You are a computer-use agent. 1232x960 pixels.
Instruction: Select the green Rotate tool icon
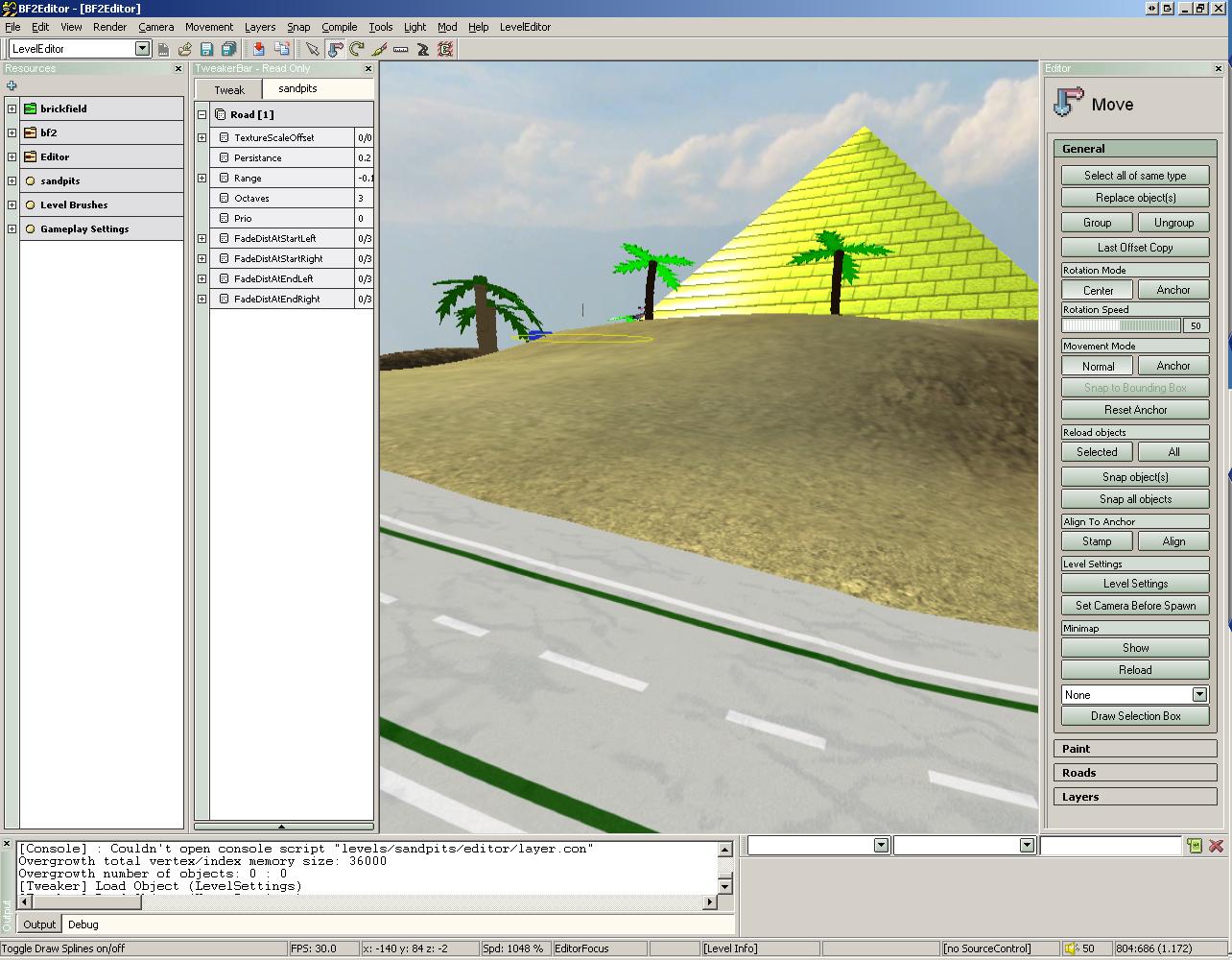(357, 49)
